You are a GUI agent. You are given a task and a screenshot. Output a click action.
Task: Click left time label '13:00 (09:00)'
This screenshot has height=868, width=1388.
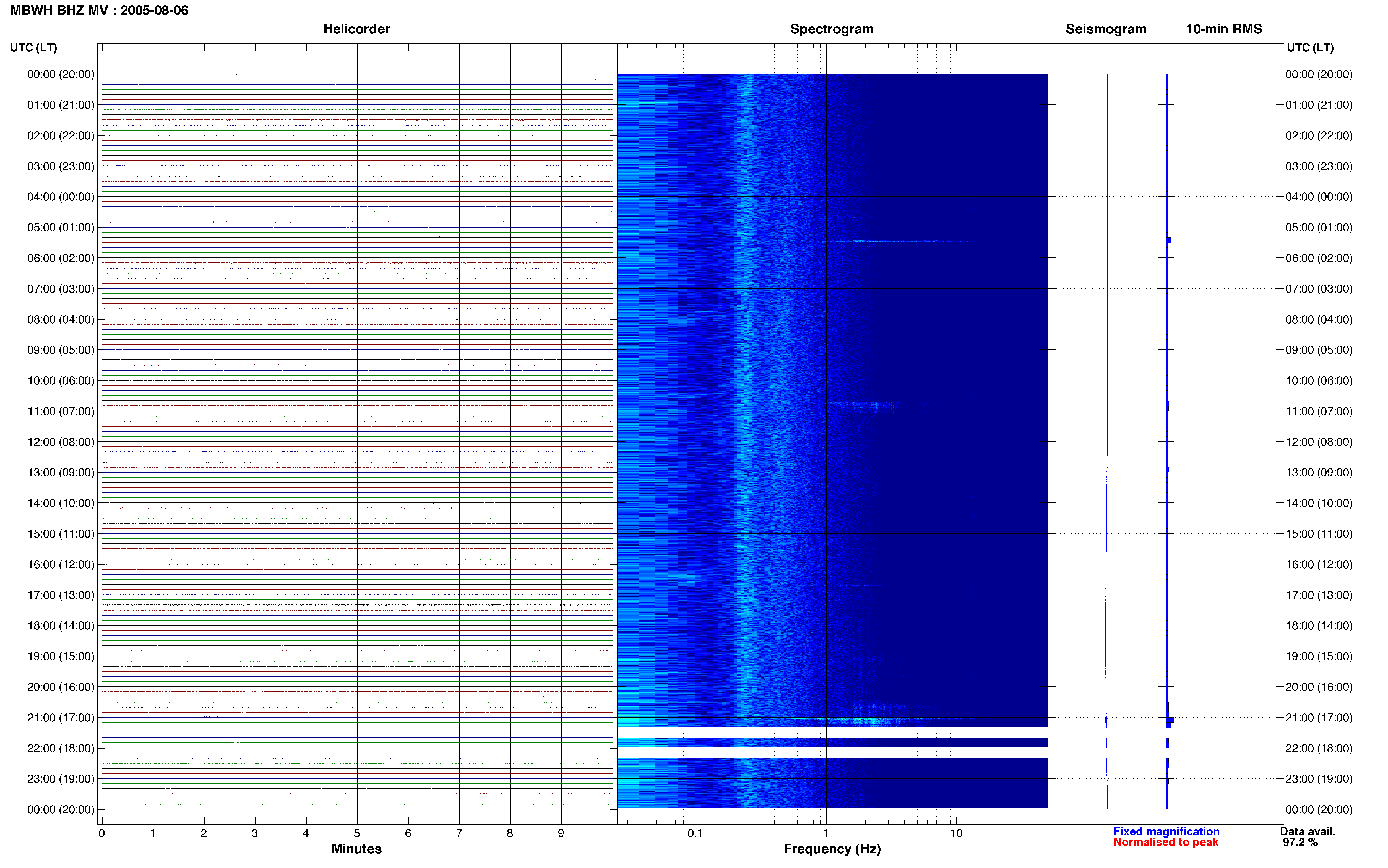pyautogui.click(x=61, y=473)
